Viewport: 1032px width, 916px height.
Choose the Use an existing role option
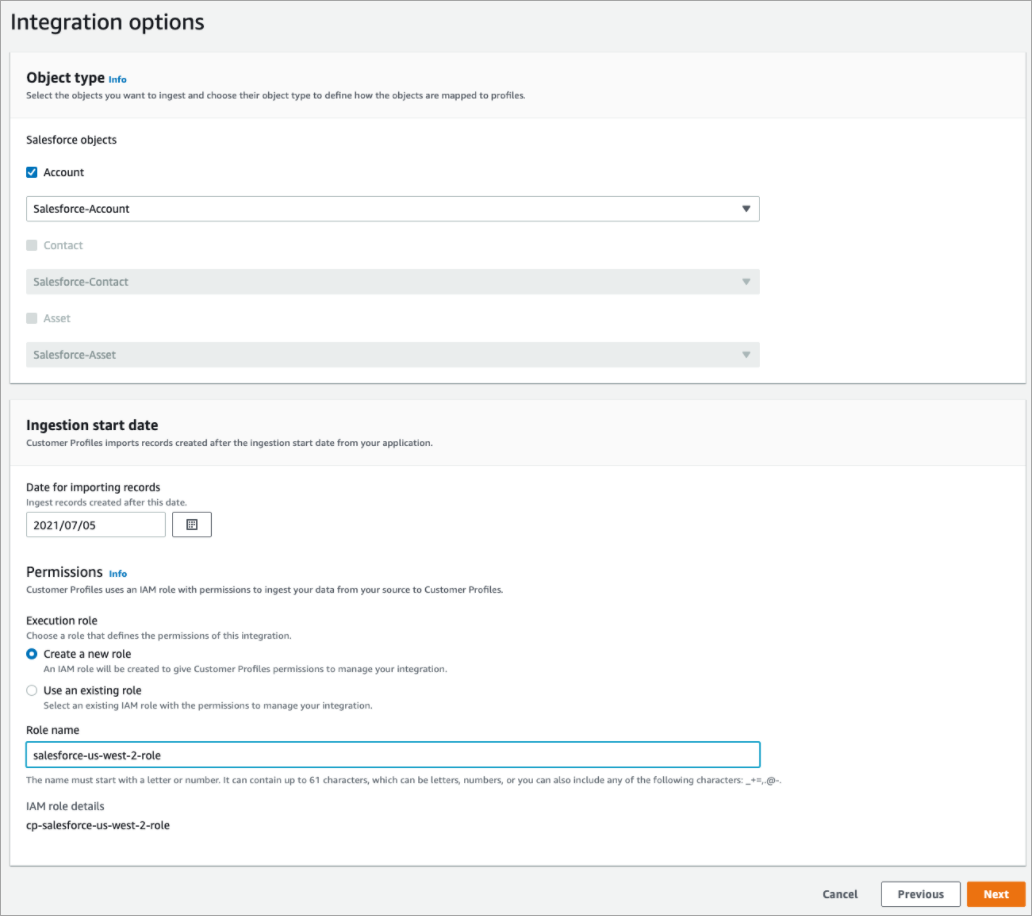tap(31, 690)
